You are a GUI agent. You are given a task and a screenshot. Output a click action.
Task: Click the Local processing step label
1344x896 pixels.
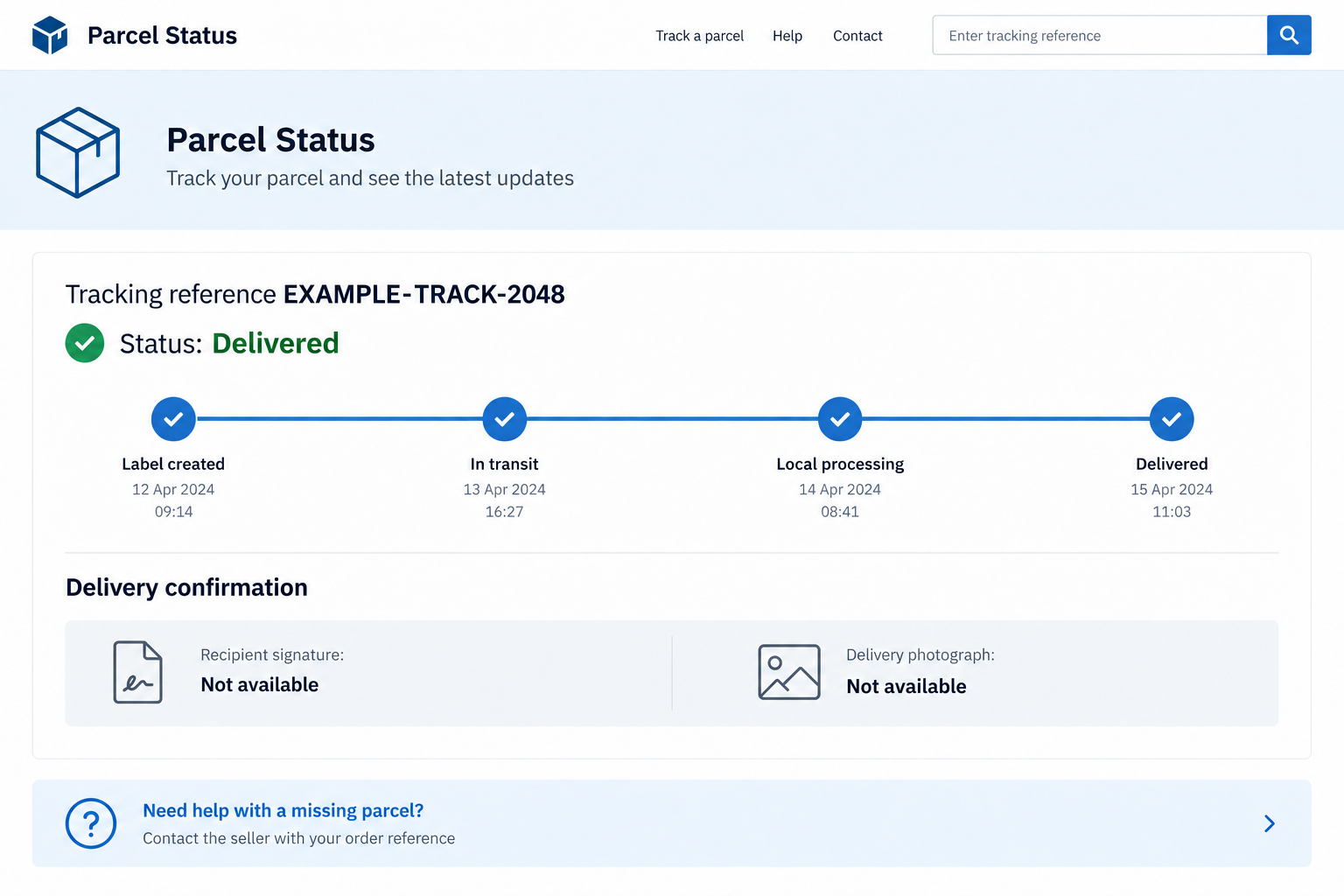pyautogui.click(x=840, y=464)
